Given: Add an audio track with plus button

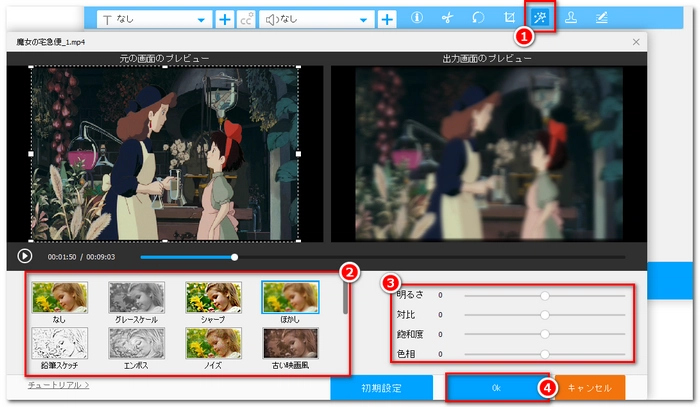Looking at the screenshot, I should coord(387,19).
